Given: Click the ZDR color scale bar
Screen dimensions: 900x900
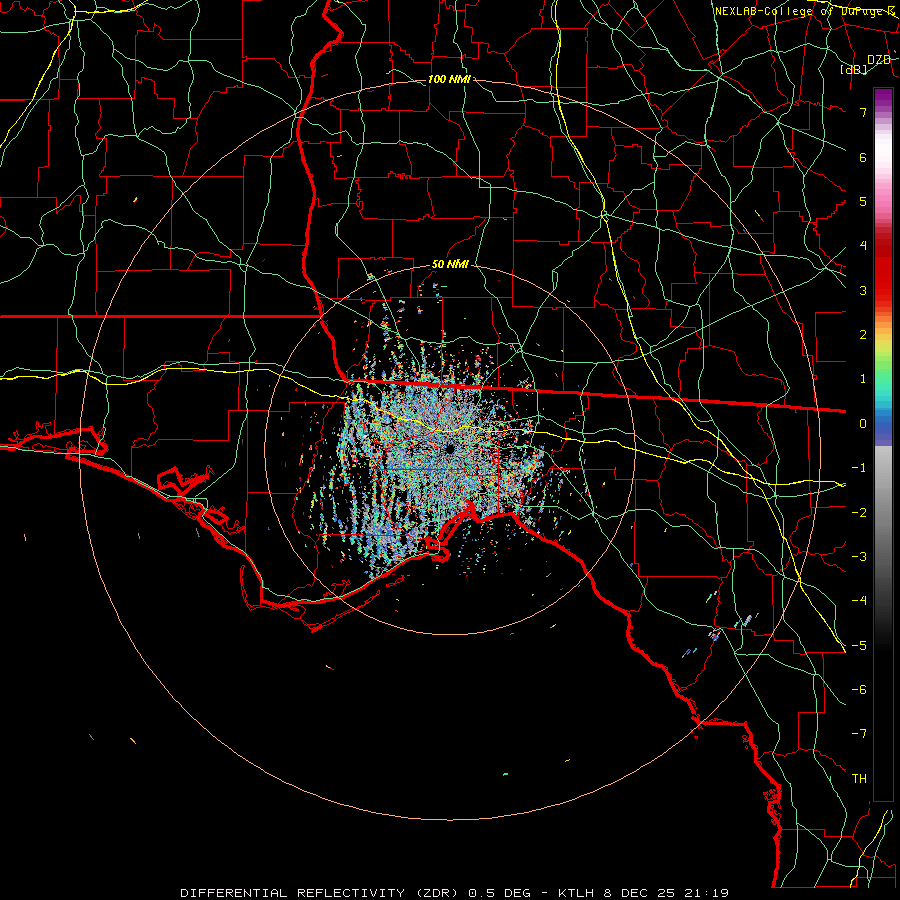Looking at the screenshot, I should (883, 444).
